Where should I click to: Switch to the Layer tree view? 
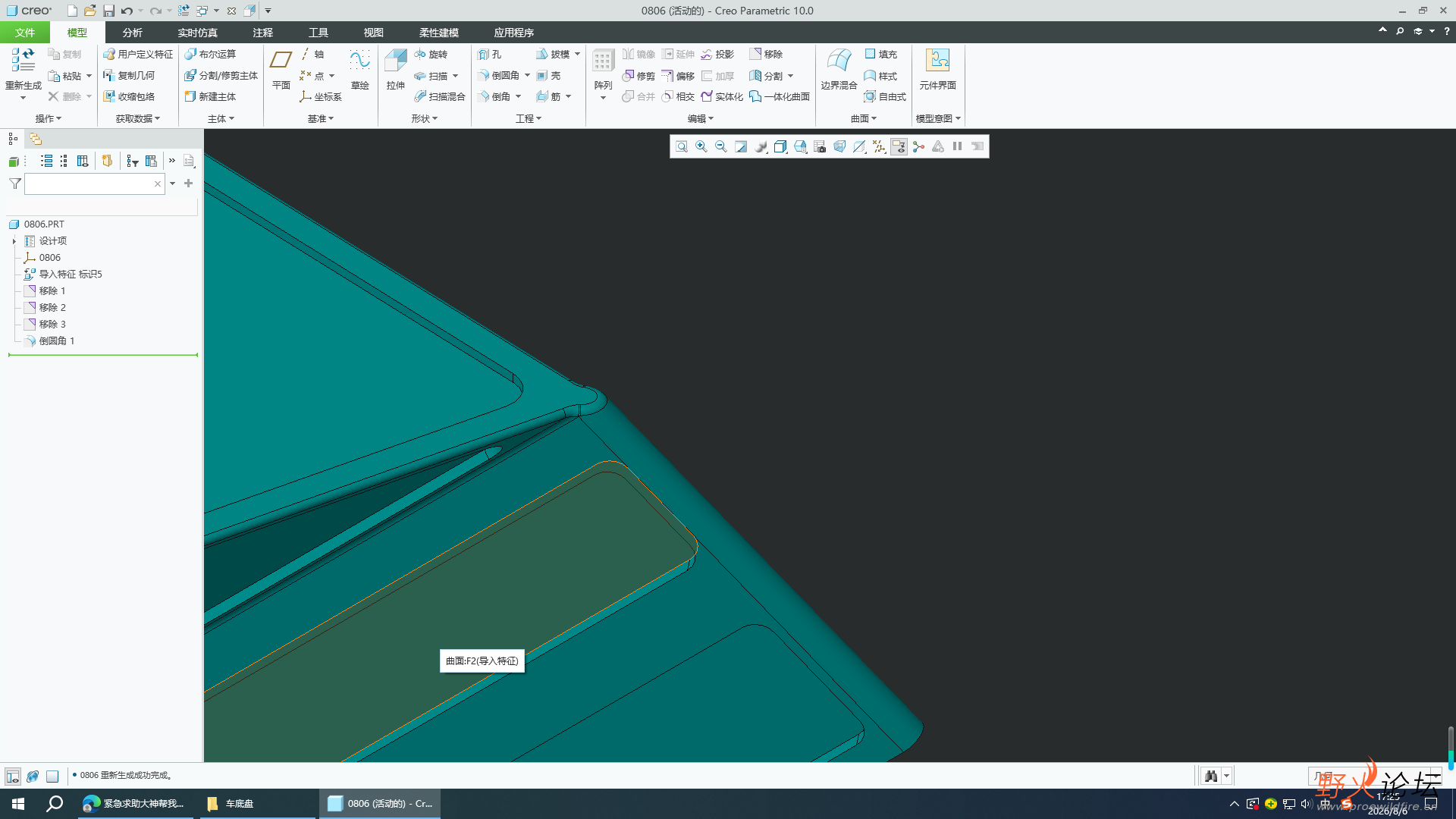tap(36, 139)
